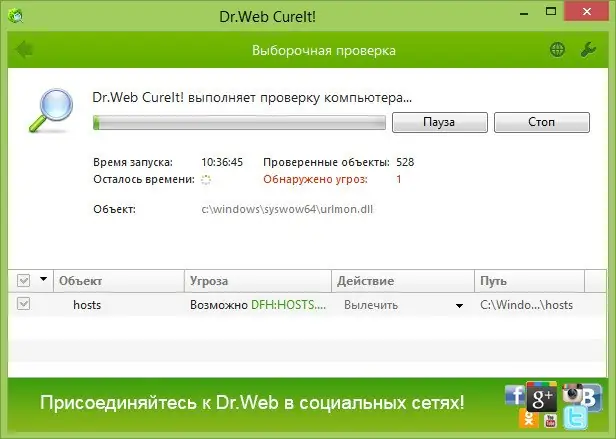Sort by the Путь column header

[530, 281]
